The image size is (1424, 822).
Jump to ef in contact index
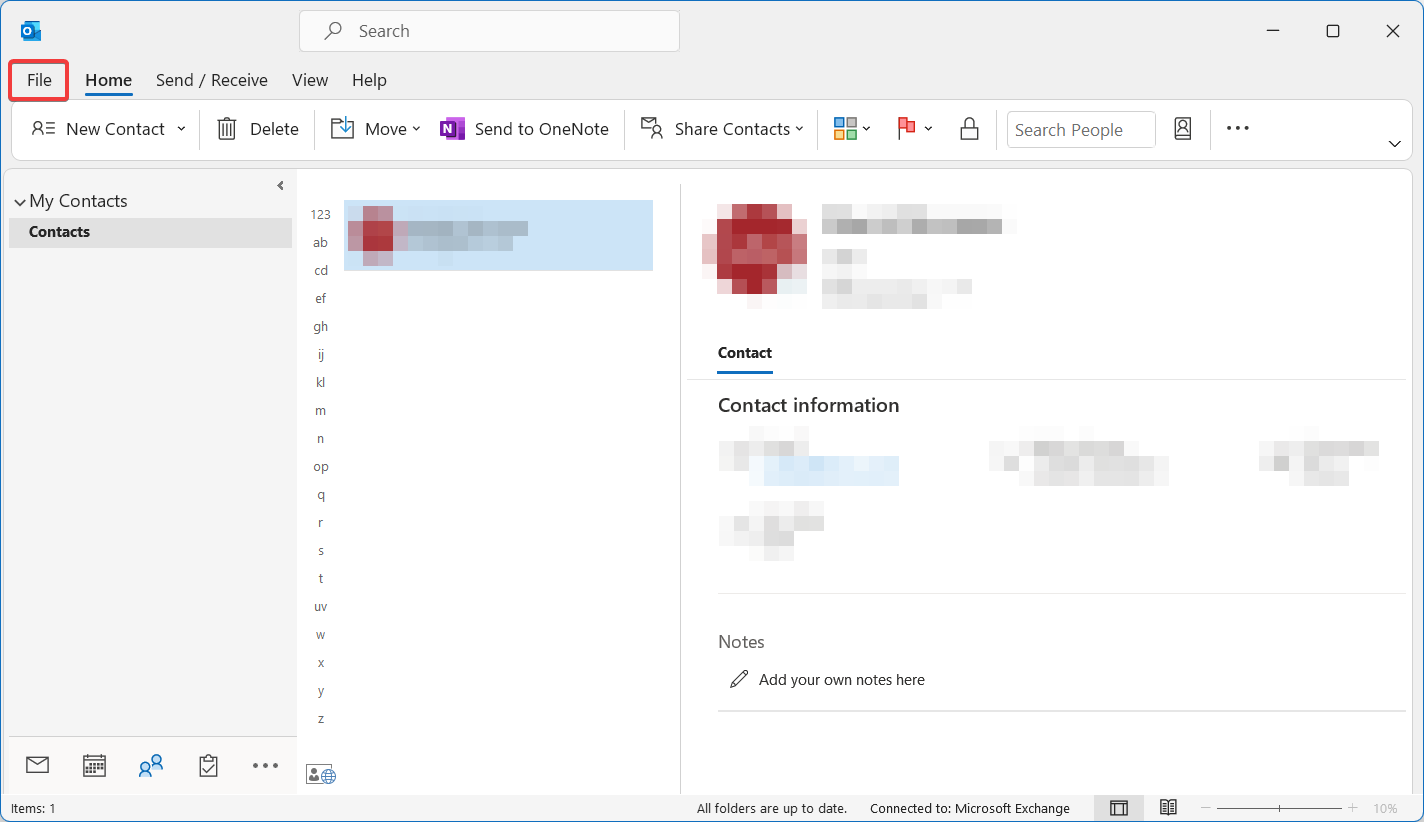[x=320, y=299]
